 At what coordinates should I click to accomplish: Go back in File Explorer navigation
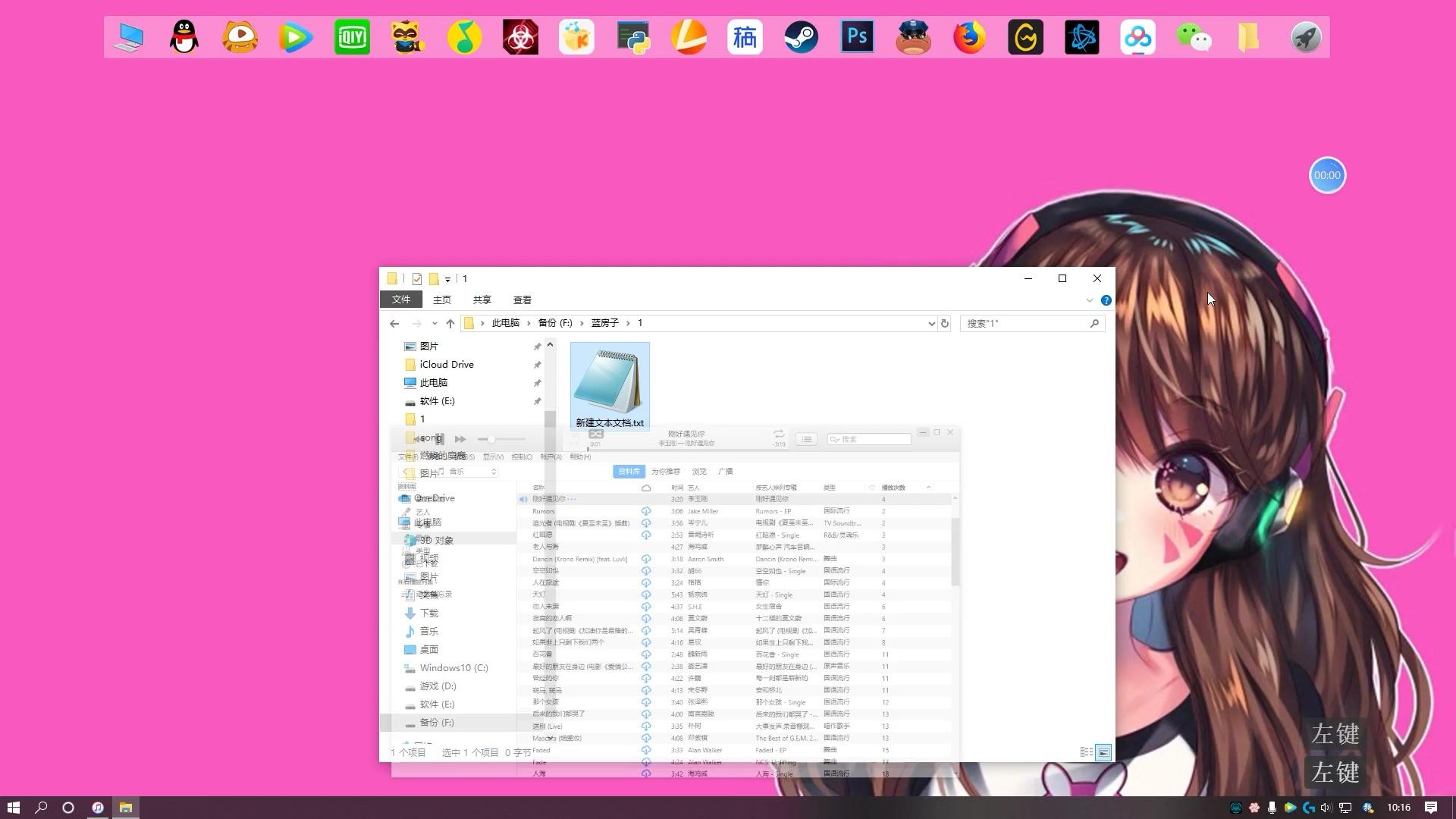point(394,323)
